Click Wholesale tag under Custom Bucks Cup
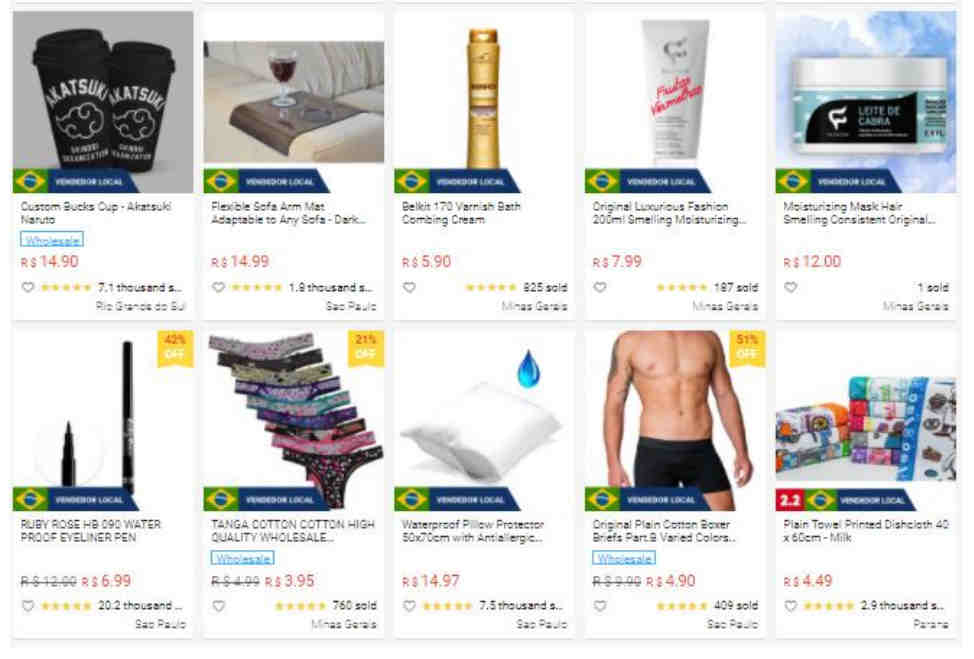The height and width of the screenshot is (659, 974). click(52, 240)
